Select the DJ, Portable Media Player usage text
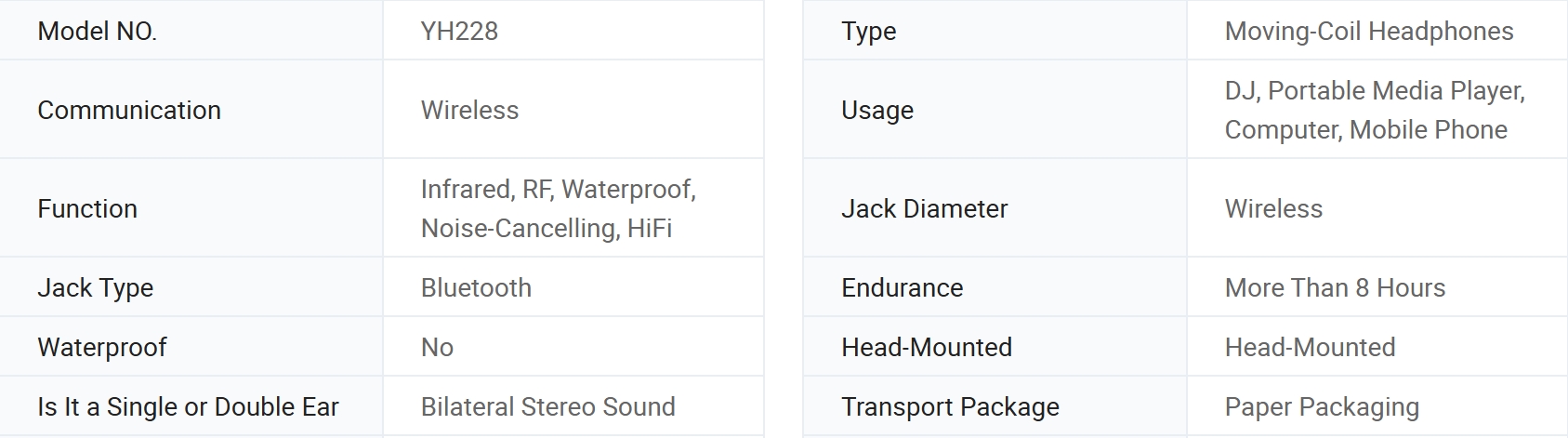Image resolution: width=1568 pixels, height=438 pixels. click(1375, 90)
